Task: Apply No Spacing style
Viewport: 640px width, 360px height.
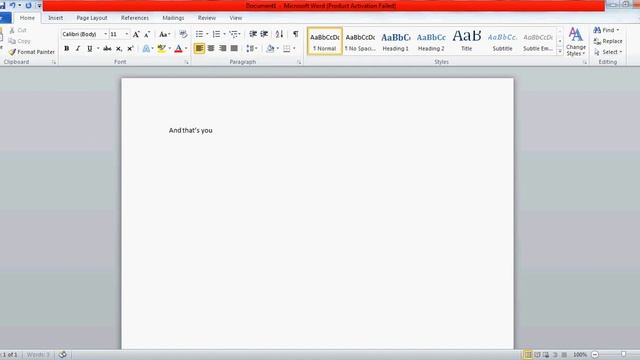Action: point(360,41)
